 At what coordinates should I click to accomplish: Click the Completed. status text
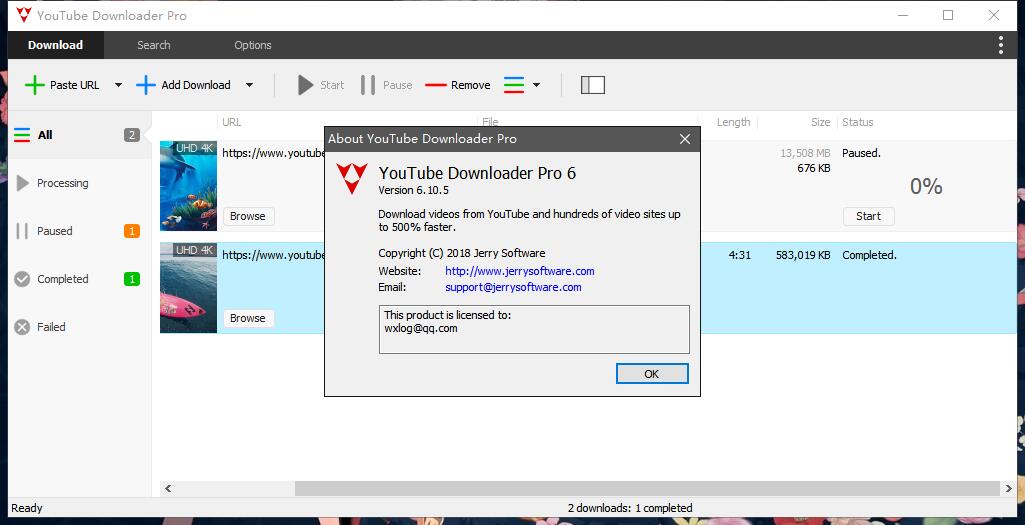[869, 256]
